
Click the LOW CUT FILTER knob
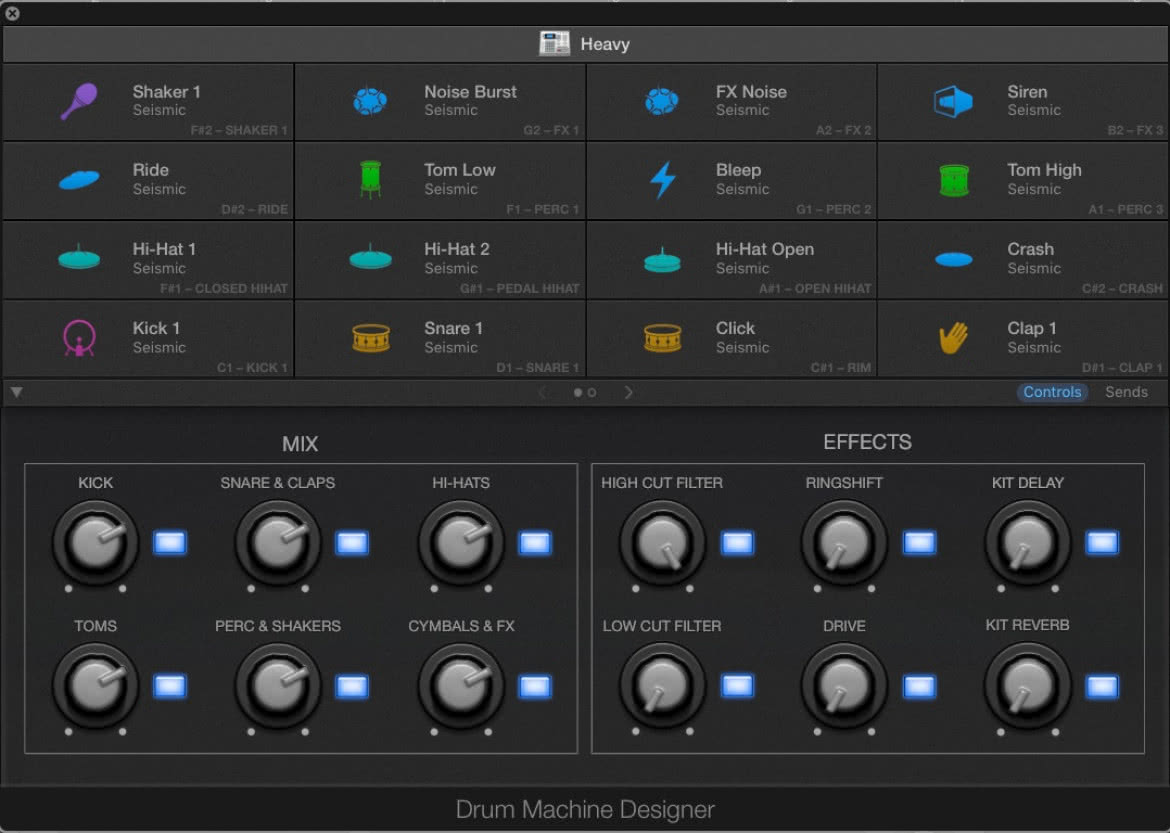click(662, 686)
